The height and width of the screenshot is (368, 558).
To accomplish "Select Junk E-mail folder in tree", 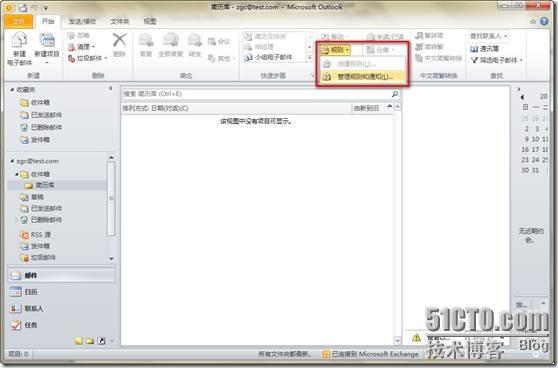I will click(x=38, y=257).
